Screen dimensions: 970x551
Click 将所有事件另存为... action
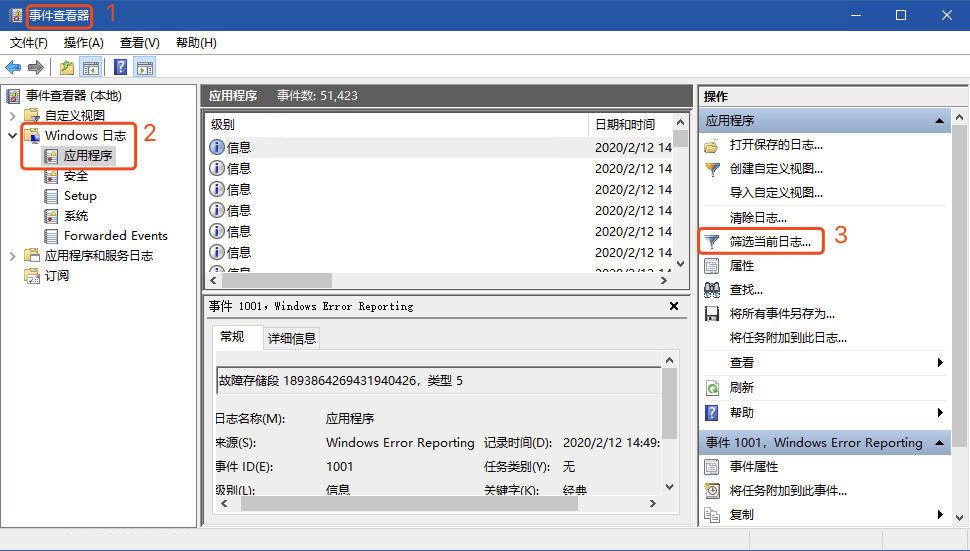(782, 314)
